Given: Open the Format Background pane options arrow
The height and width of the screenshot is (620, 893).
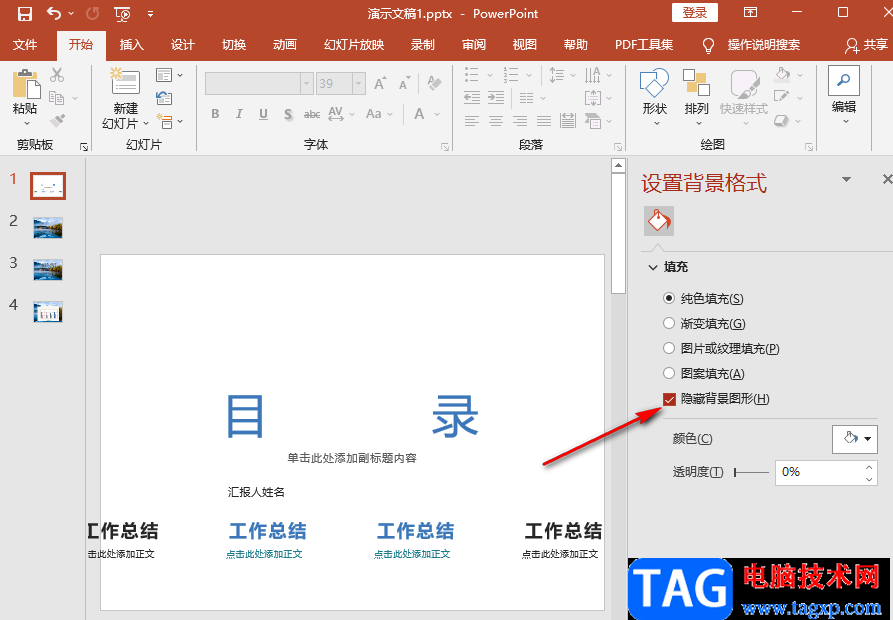Looking at the screenshot, I should pos(846,180).
